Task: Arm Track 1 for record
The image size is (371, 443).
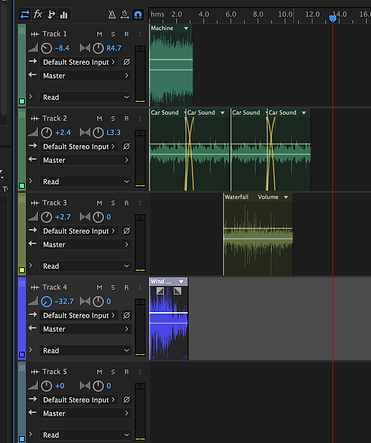Action: point(126,34)
